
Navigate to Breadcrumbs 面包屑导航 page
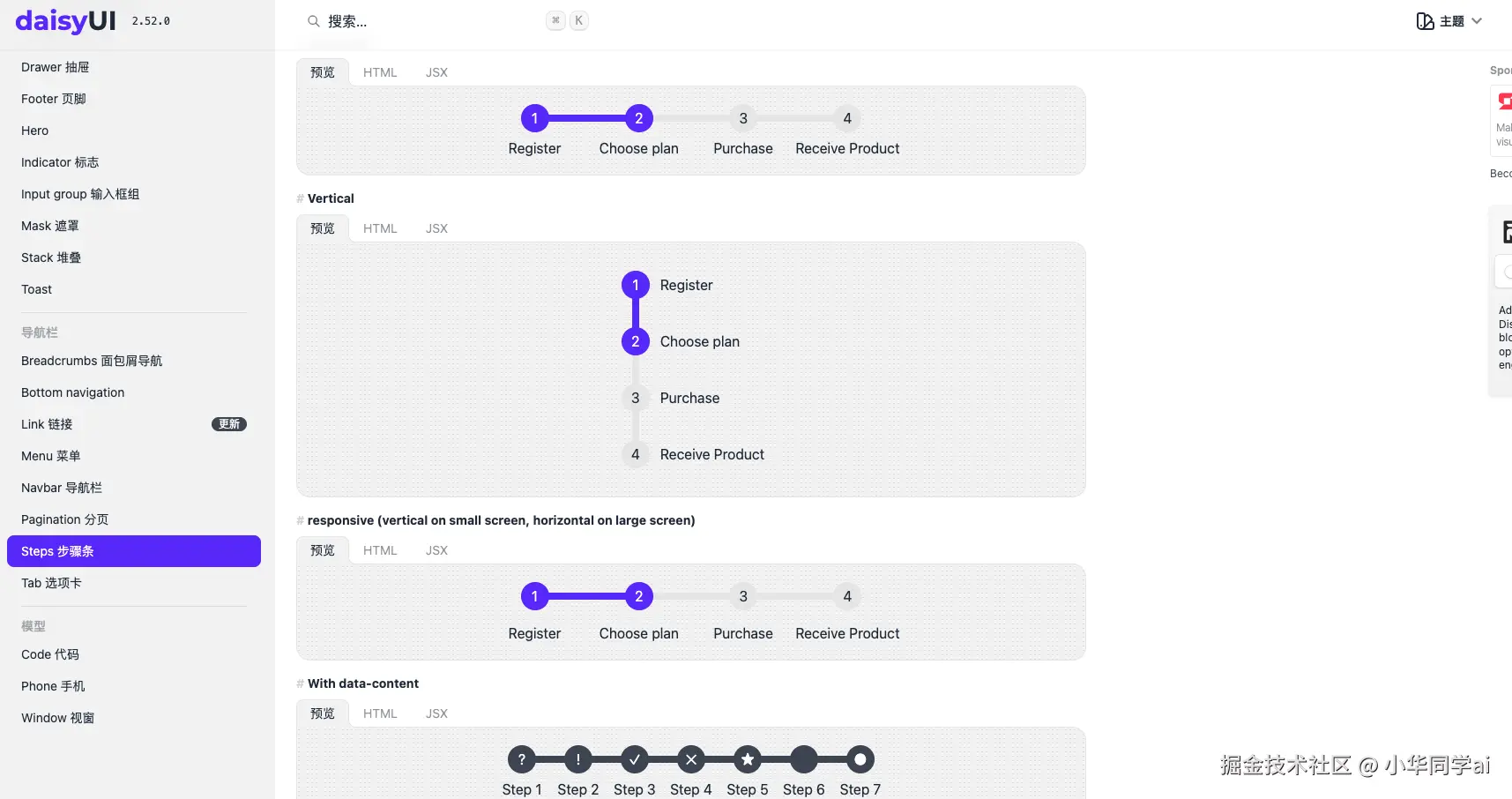[92, 361]
